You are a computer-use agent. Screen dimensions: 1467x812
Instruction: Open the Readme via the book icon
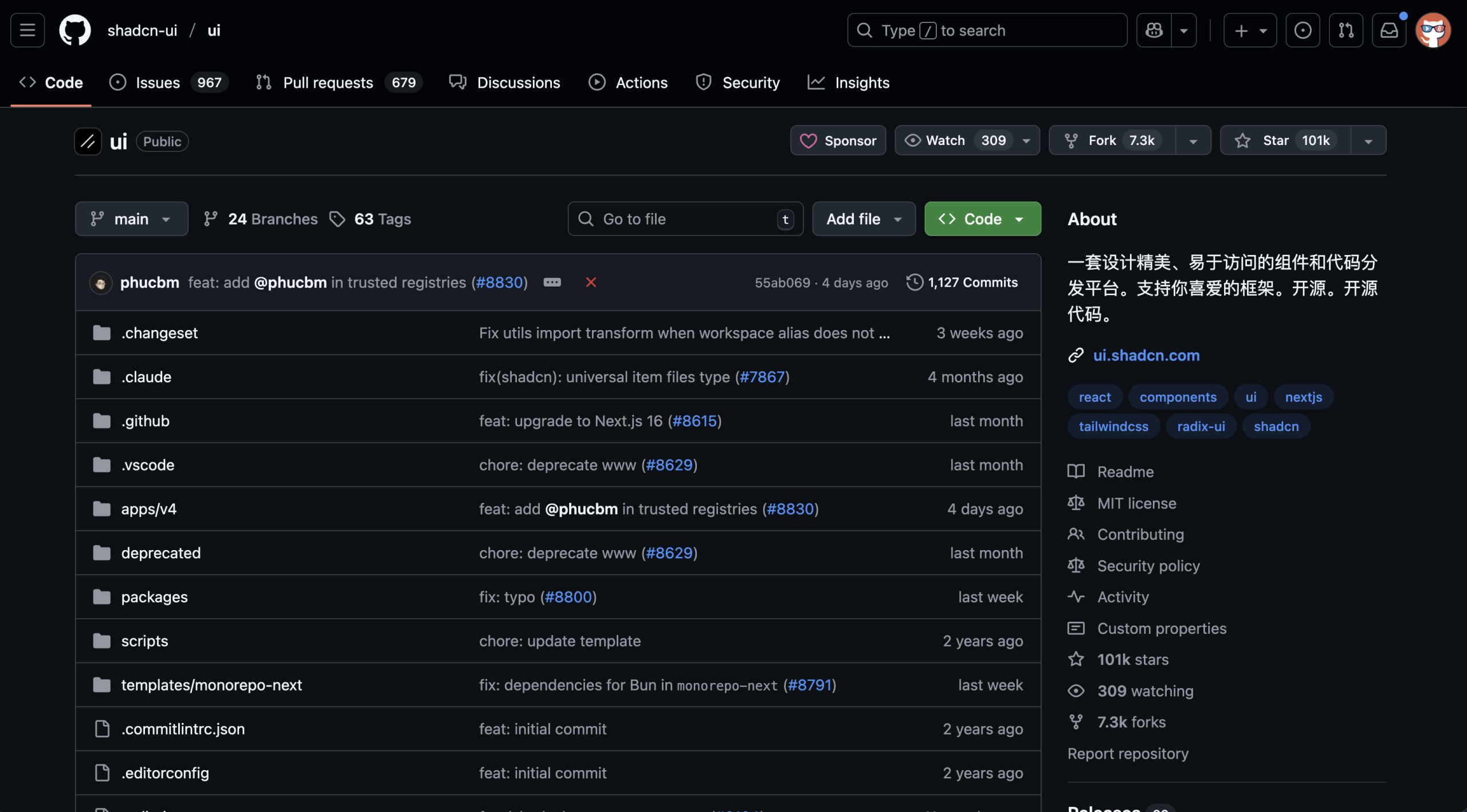pos(1076,471)
